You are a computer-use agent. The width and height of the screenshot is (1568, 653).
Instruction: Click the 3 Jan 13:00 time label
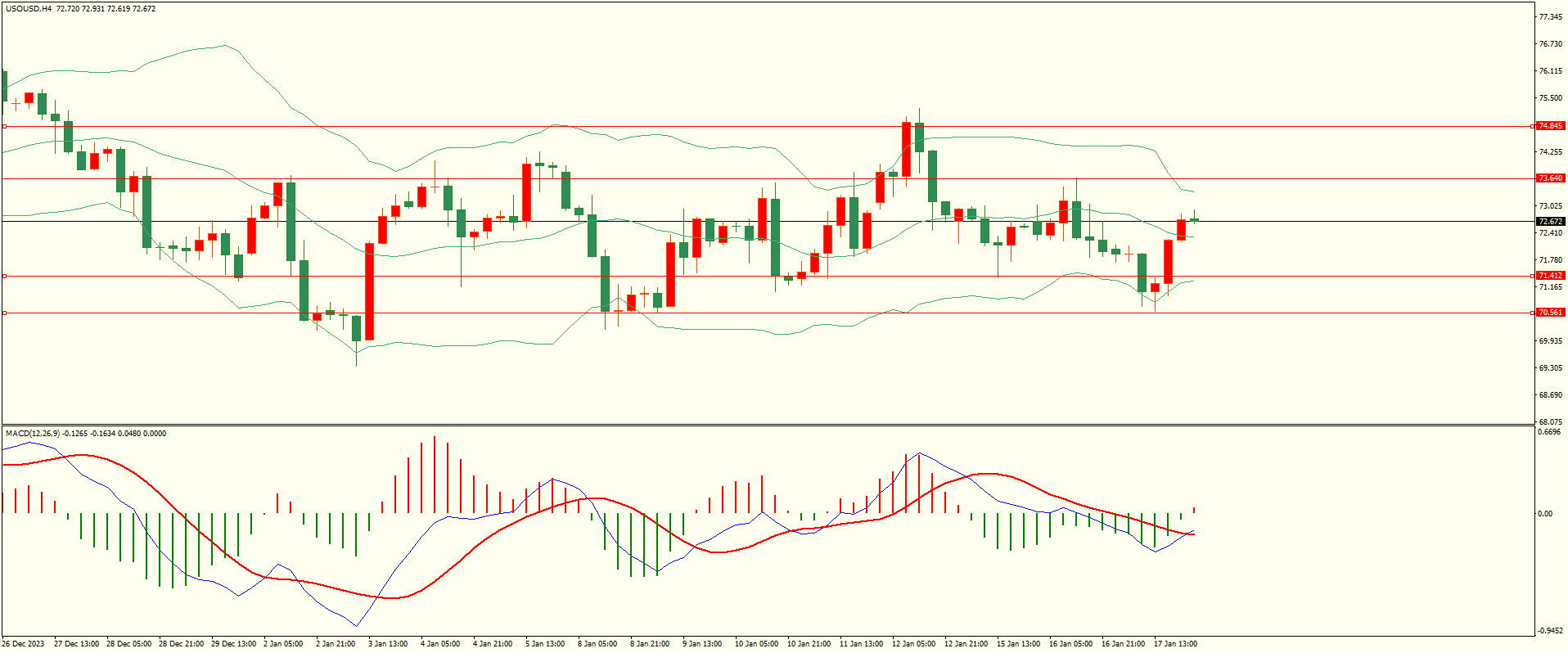point(388,644)
